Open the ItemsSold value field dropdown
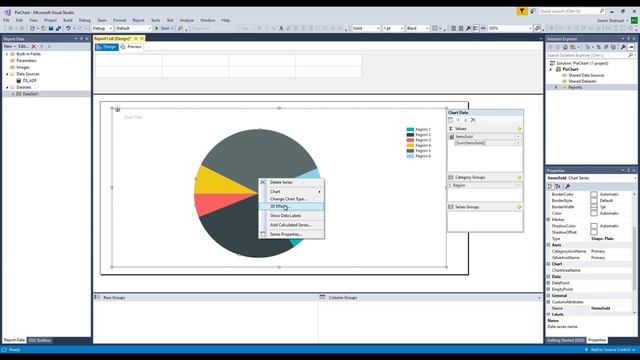The height and width of the screenshot is (360, 640). tap(518, 137)
